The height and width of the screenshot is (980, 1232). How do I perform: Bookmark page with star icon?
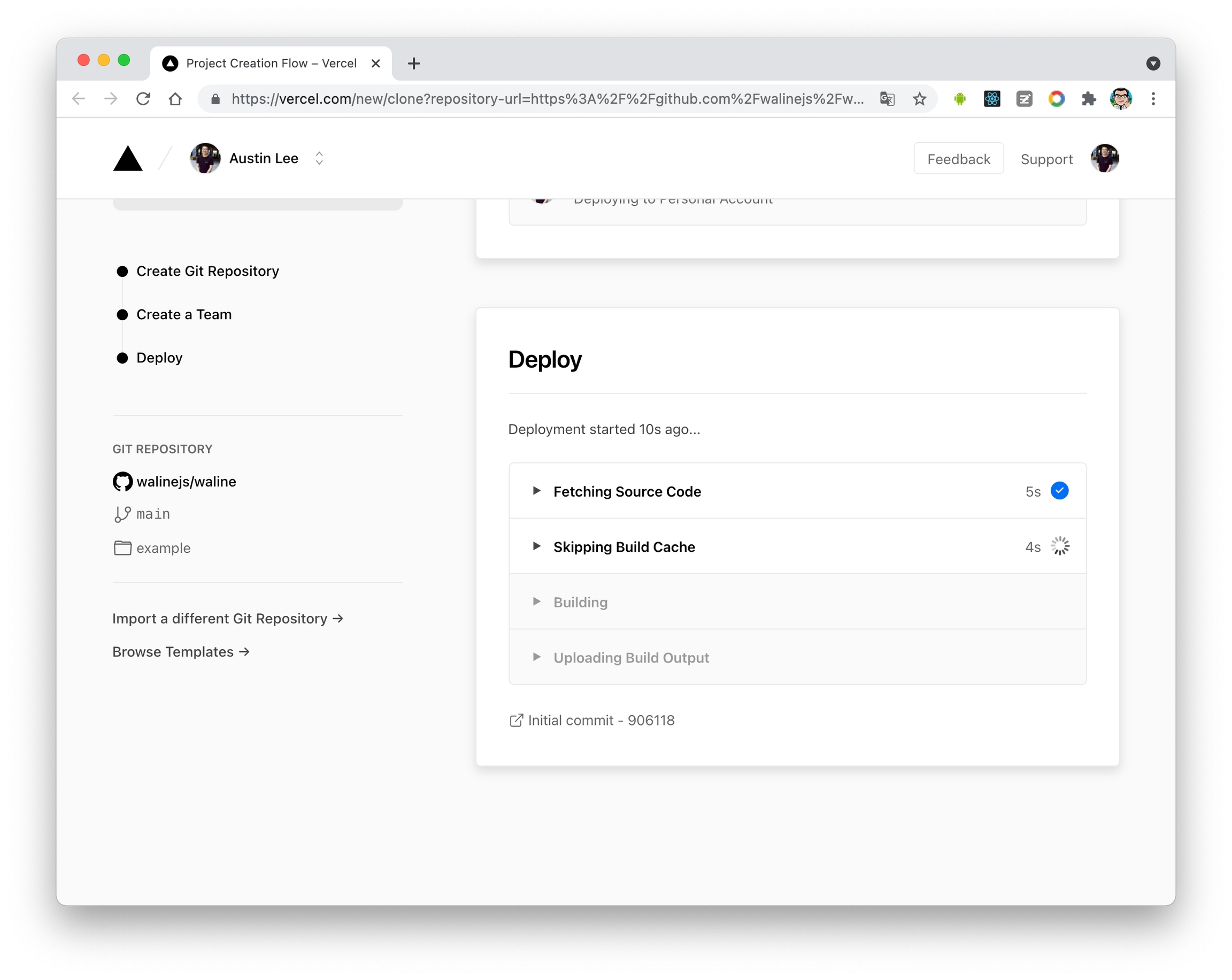coord(919,99)
